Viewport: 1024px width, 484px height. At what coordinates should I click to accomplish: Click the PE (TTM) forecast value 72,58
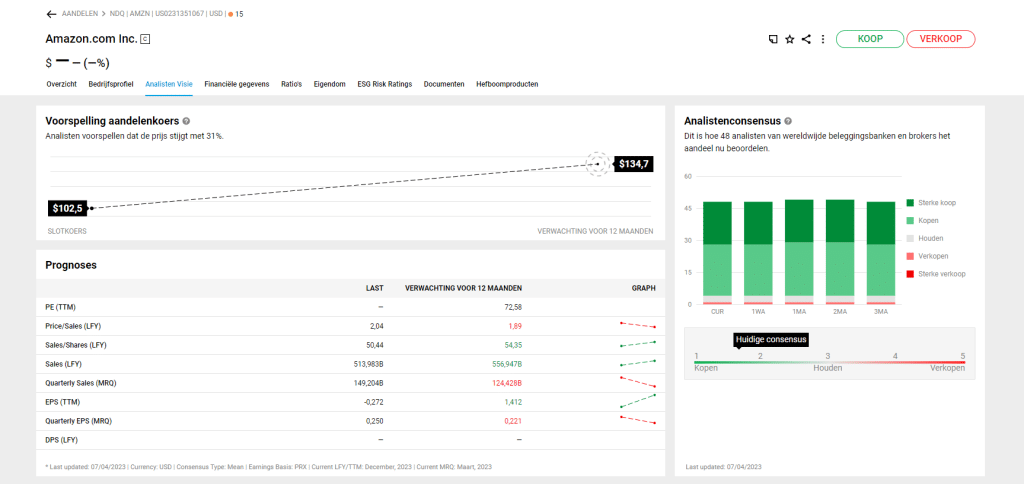(x=513, y=307)
